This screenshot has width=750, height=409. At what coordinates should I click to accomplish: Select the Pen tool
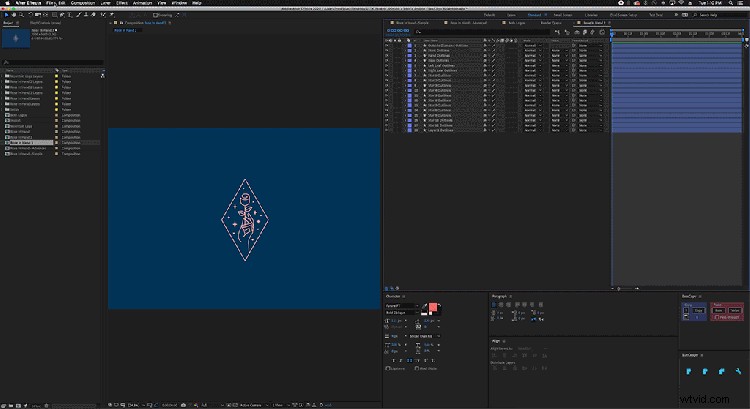[62, 15]
